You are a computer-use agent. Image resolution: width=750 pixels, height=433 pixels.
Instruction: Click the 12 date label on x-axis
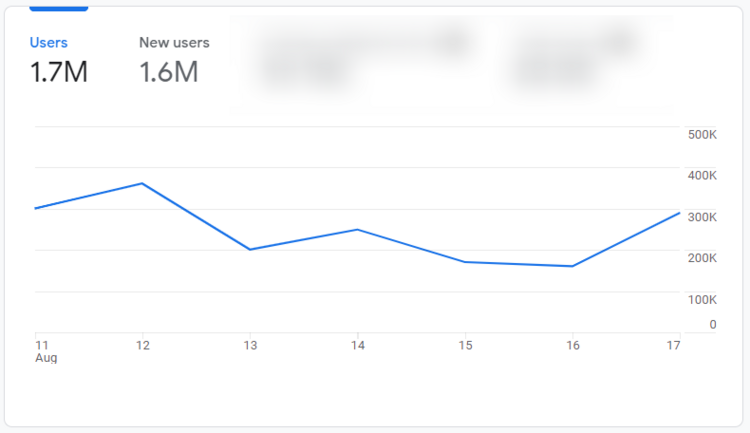coord(142,345)
